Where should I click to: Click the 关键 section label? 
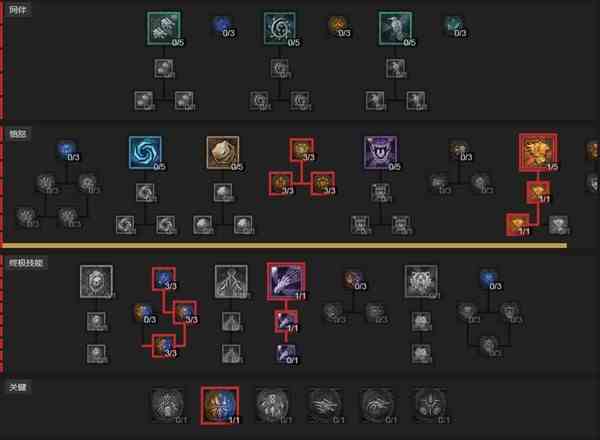pyautogui.click(x=18, y=387)
